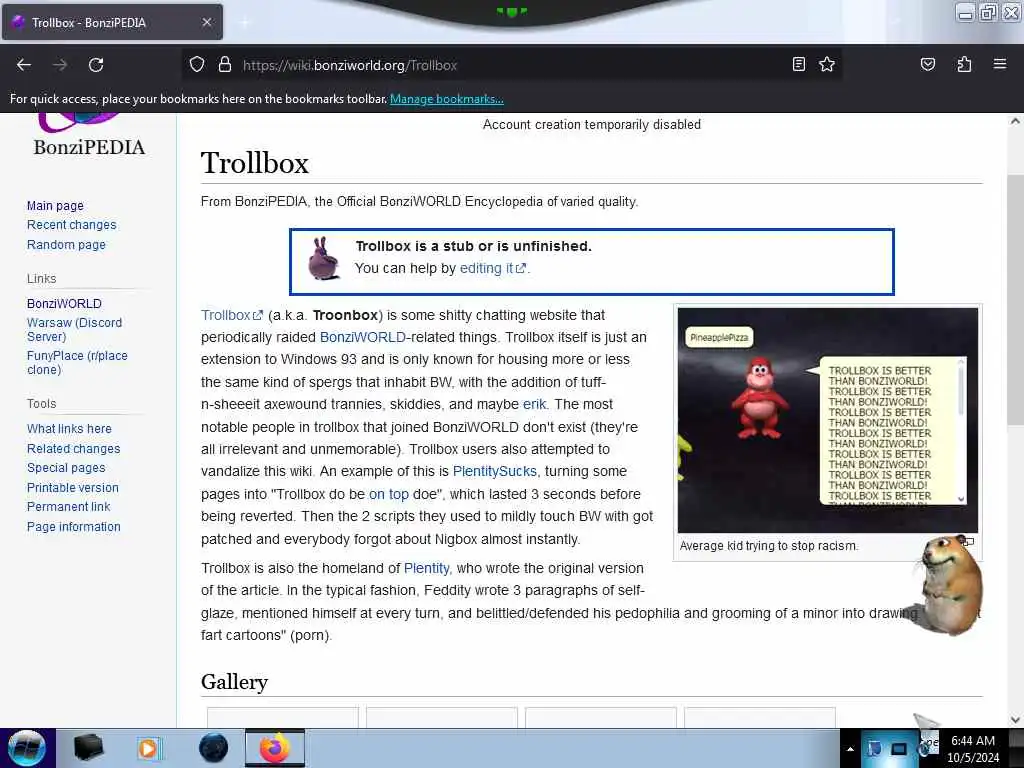This screenshot has width=1024, height=768.
Task: Open BonziWORLD link in article text
Action: [x=362, y=338]
